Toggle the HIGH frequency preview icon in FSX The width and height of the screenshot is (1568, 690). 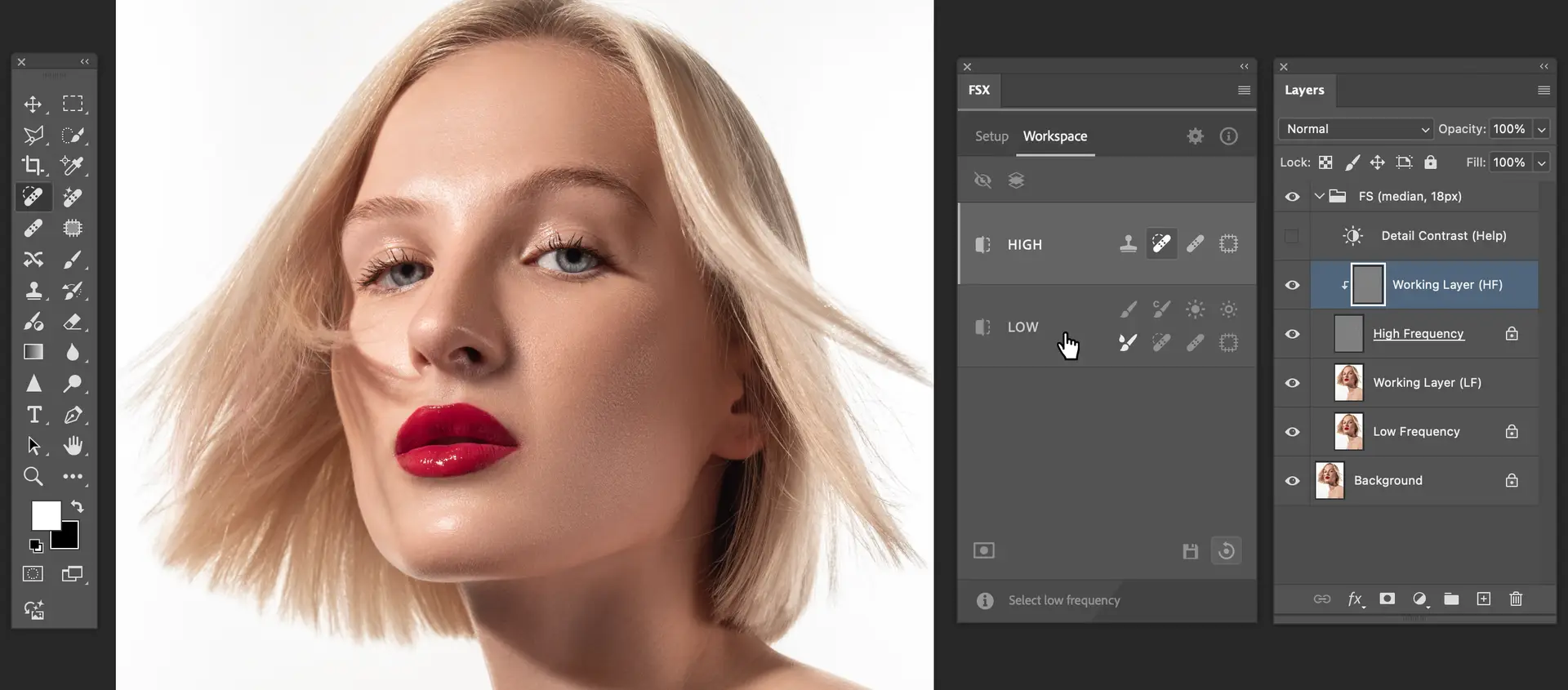click(x=982, y=244)
